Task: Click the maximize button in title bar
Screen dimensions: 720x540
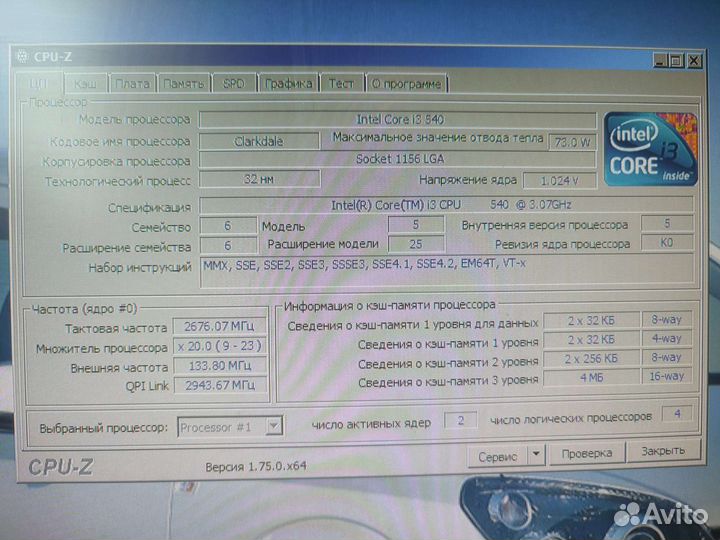Action: 677,61
